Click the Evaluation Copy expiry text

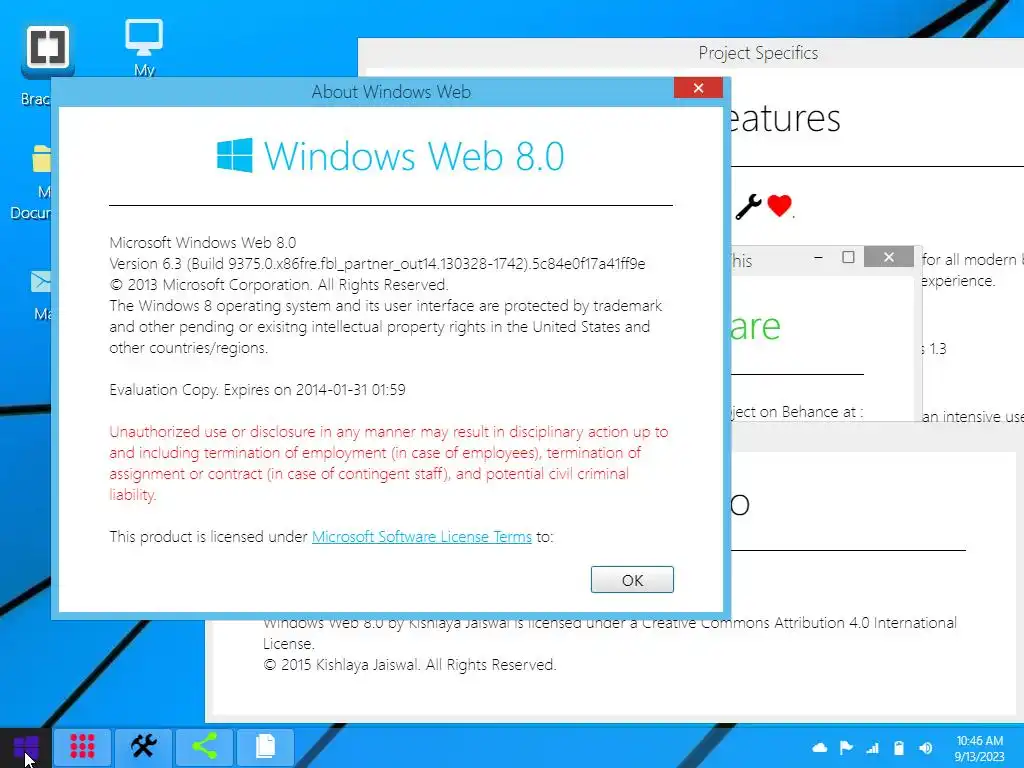click(257, 390)
